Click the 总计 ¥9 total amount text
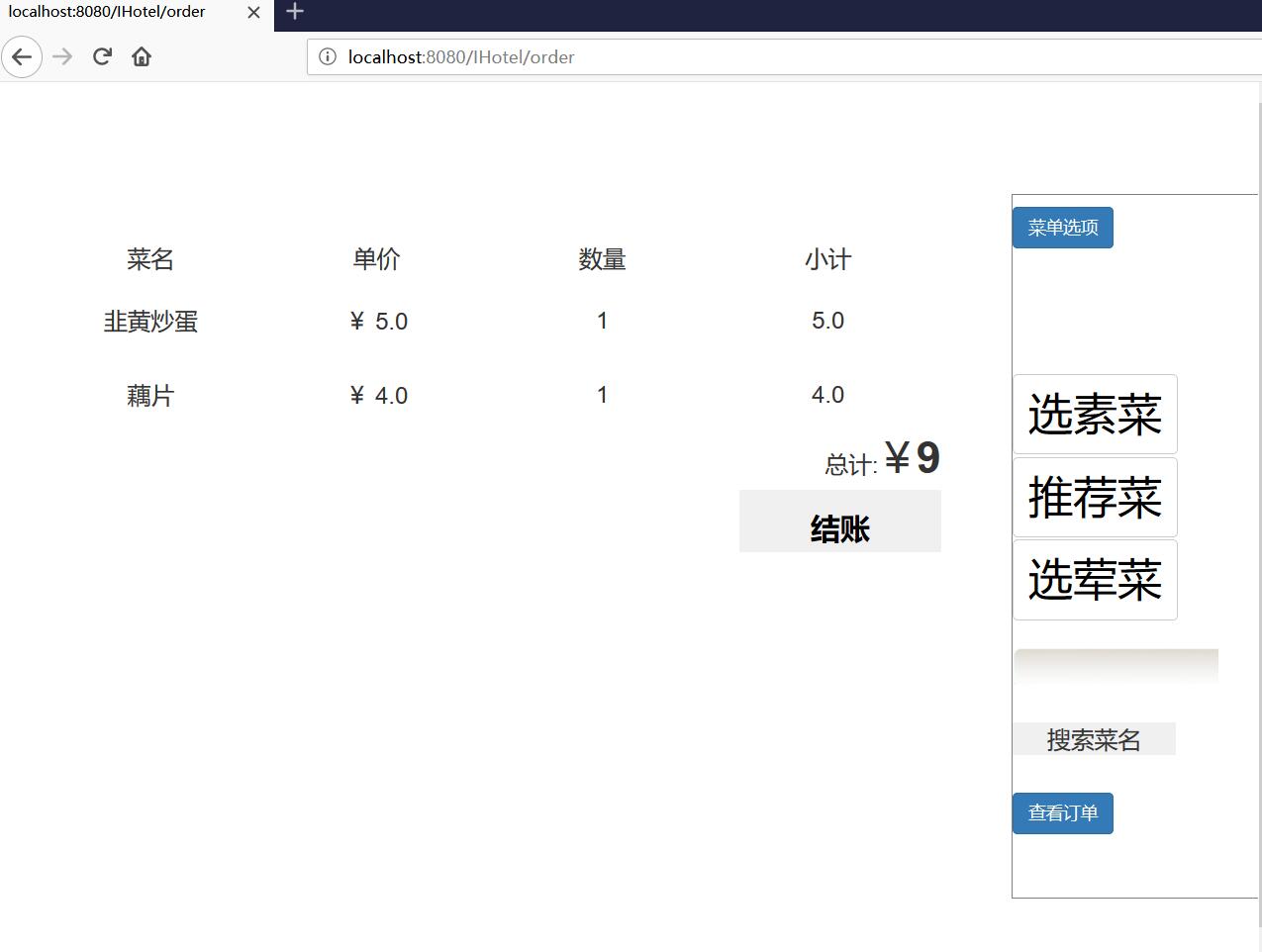Image resolution: width=1262 pixels, height=952 pixels. click(880, 458)
